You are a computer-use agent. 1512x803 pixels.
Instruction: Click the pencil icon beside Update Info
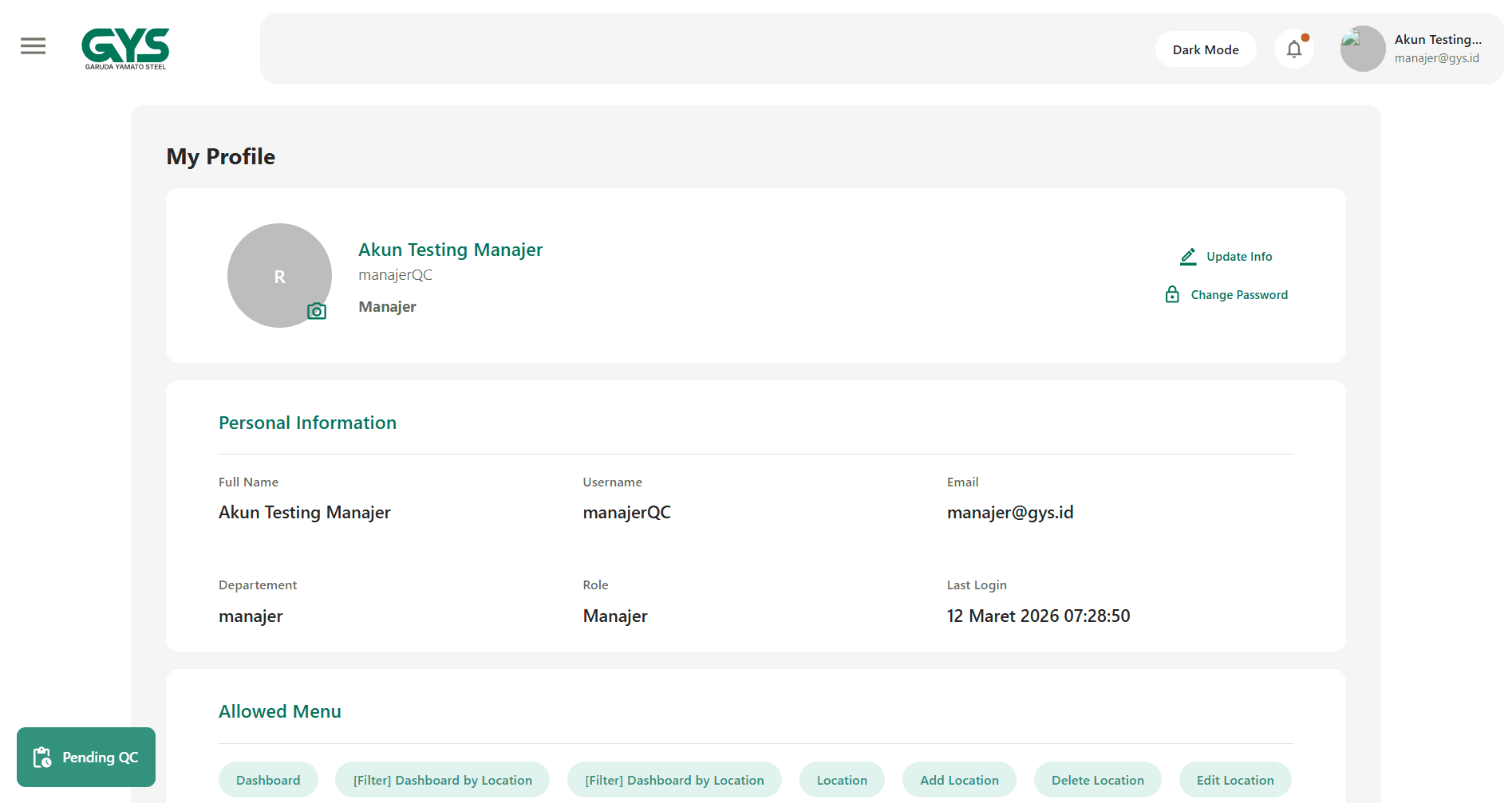point(1188,257)
